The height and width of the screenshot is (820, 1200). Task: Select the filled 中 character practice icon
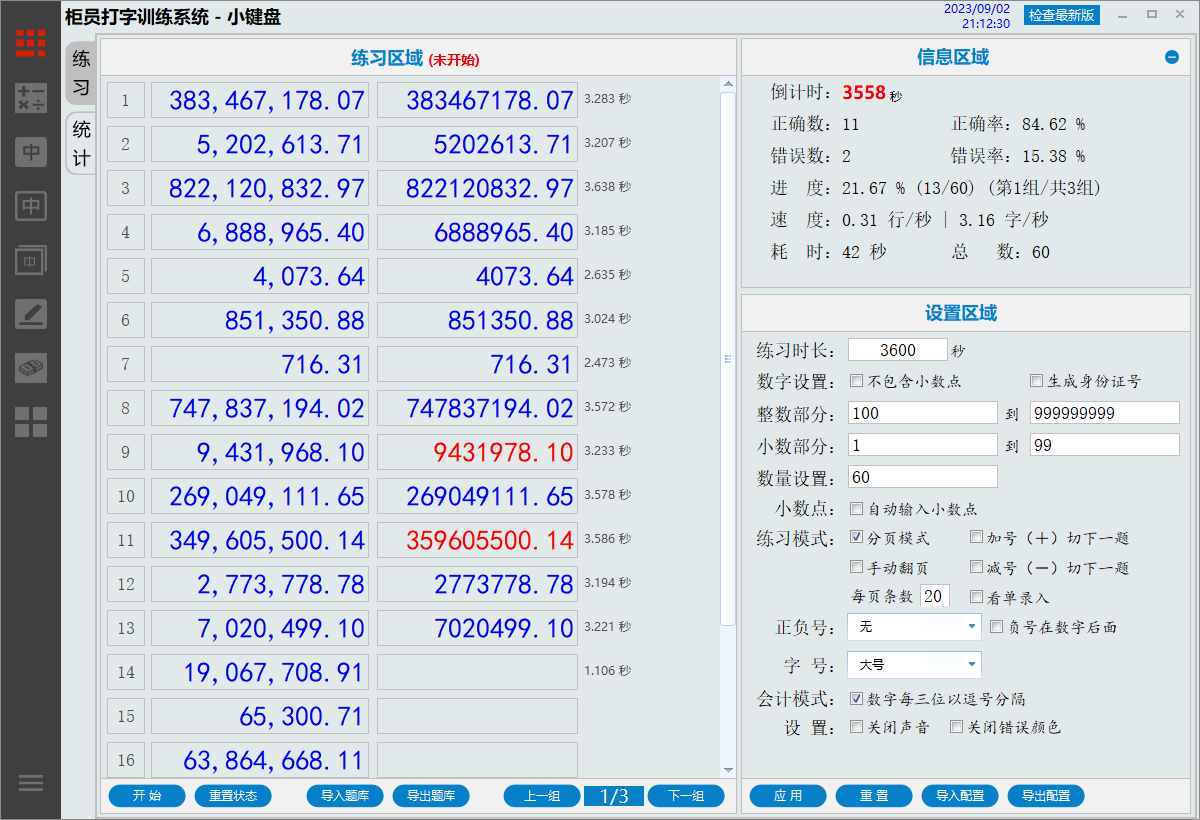[x=31, y=152]
